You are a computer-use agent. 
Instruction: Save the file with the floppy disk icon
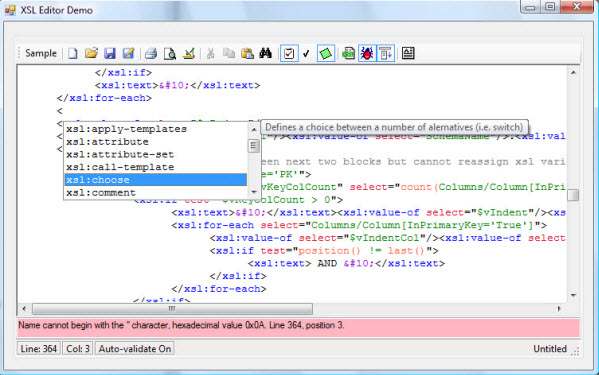pos(110,53)
